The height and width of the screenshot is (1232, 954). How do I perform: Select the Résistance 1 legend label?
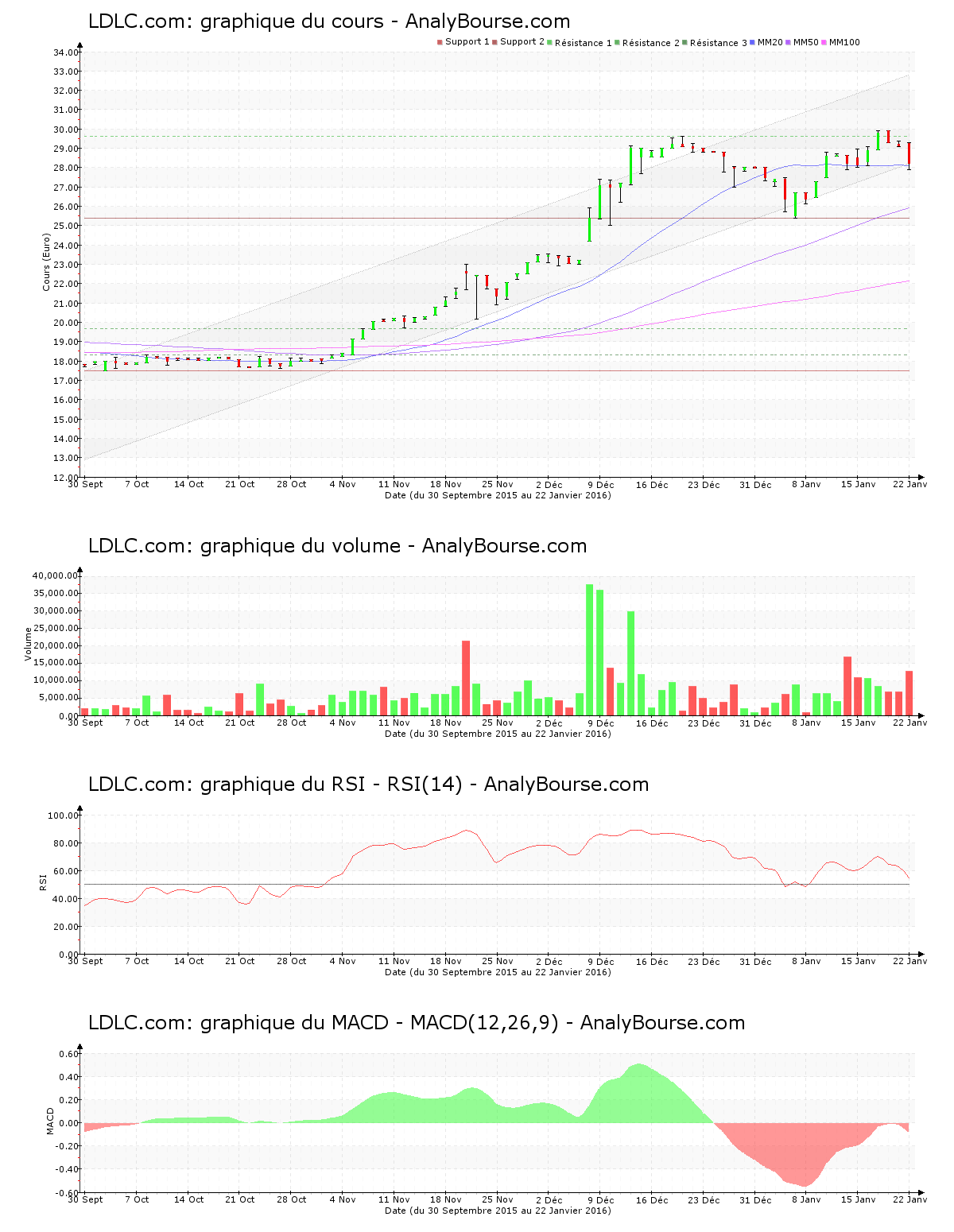tap(584, 42)
